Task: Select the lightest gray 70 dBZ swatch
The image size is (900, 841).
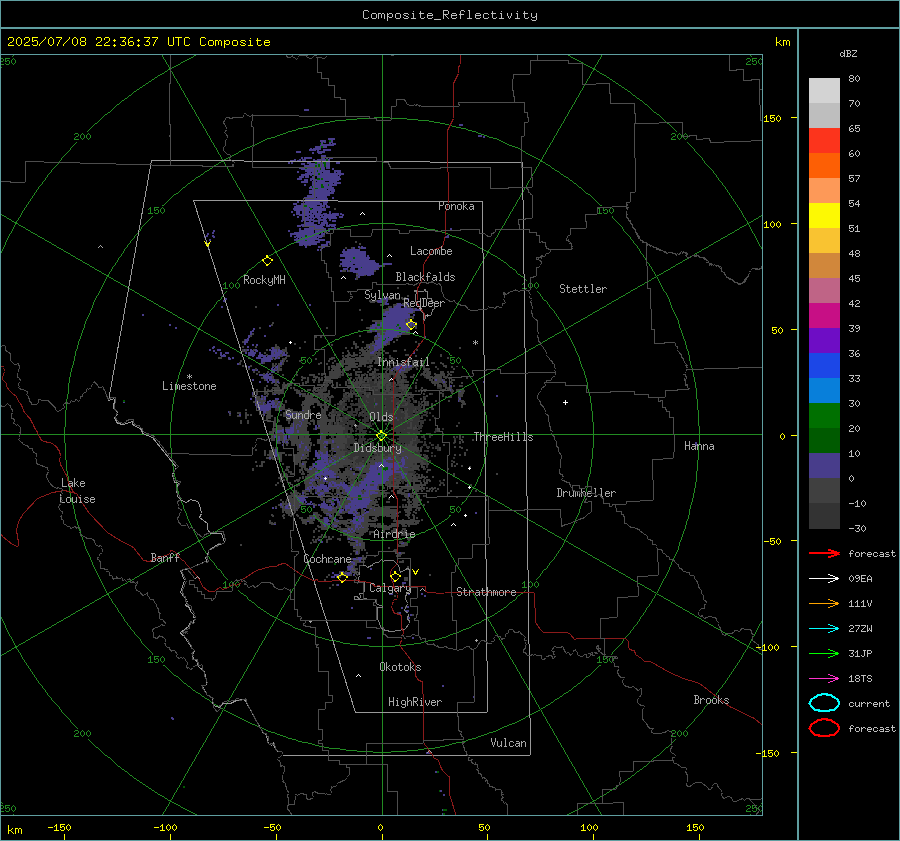Action: click(x=824, y=91)
